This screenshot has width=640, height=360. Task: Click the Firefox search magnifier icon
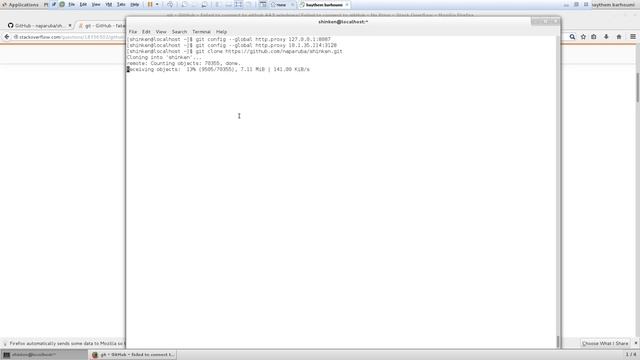pos(572,37)
